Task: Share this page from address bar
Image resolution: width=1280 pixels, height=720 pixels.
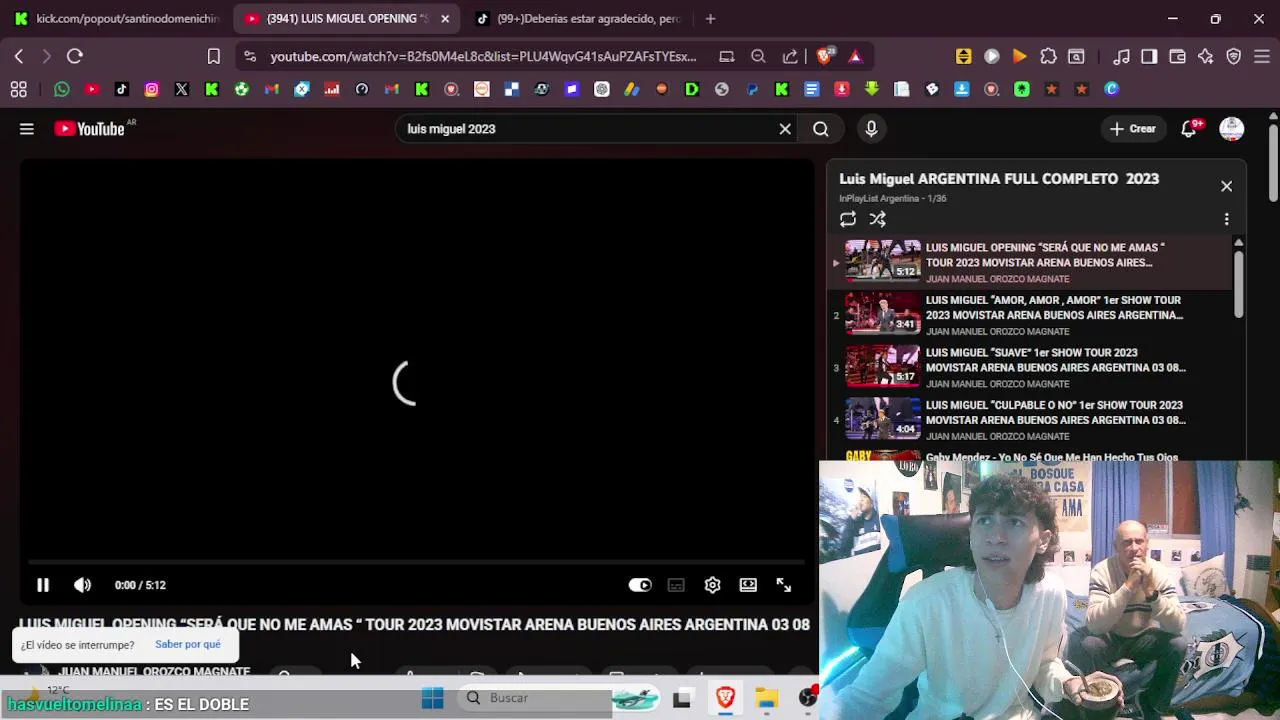Action: click(790, 57)
